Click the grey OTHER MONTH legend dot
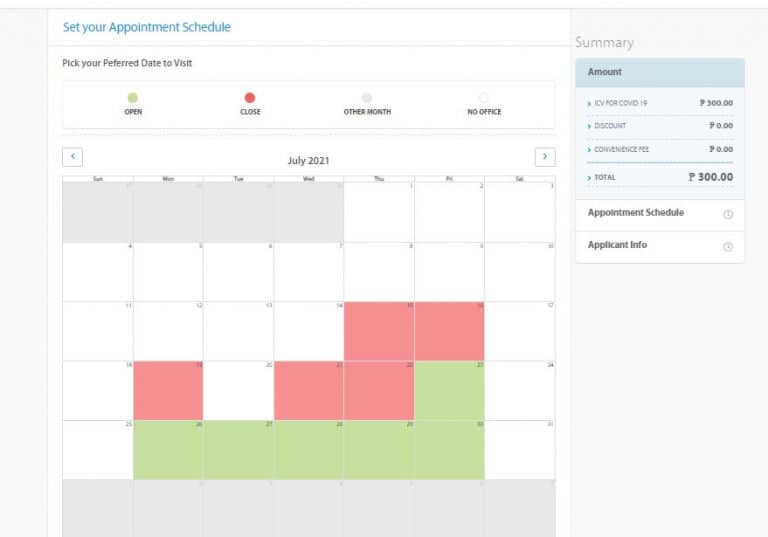This screenshot has width=768, height=537. (x=367, y=98)
